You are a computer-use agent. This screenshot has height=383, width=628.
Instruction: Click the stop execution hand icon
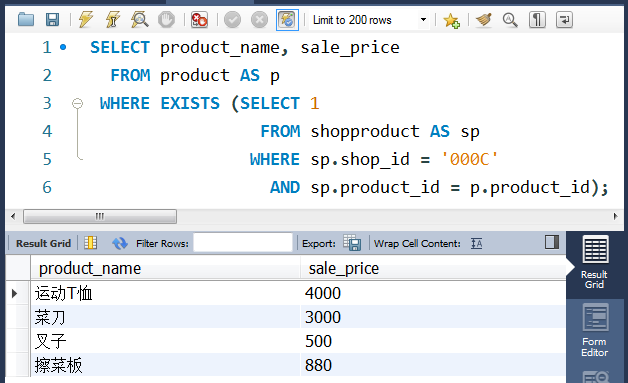[x=166, y=19]
